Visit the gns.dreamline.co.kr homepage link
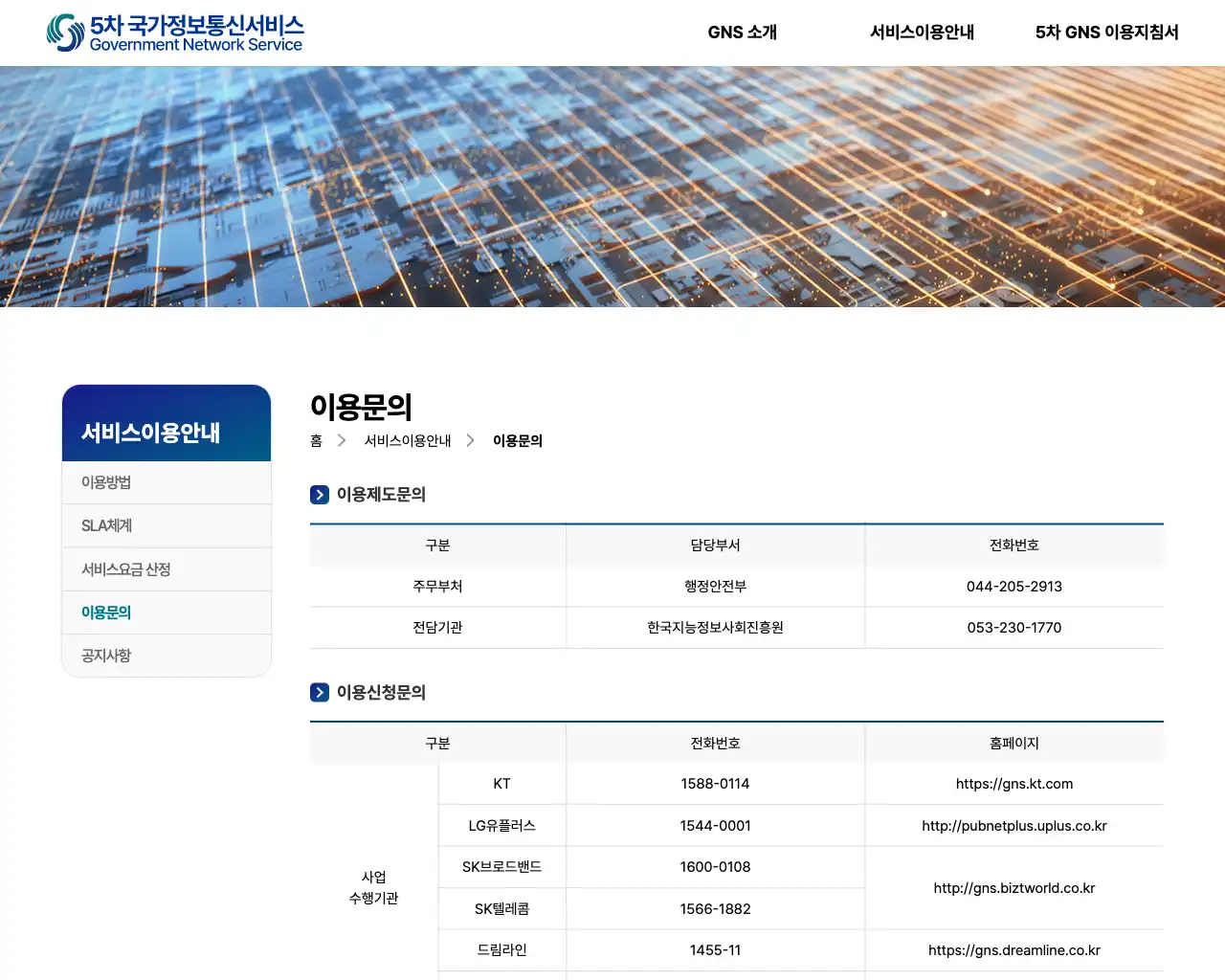Screen dimensions: 1225x980 [1014, 950]
